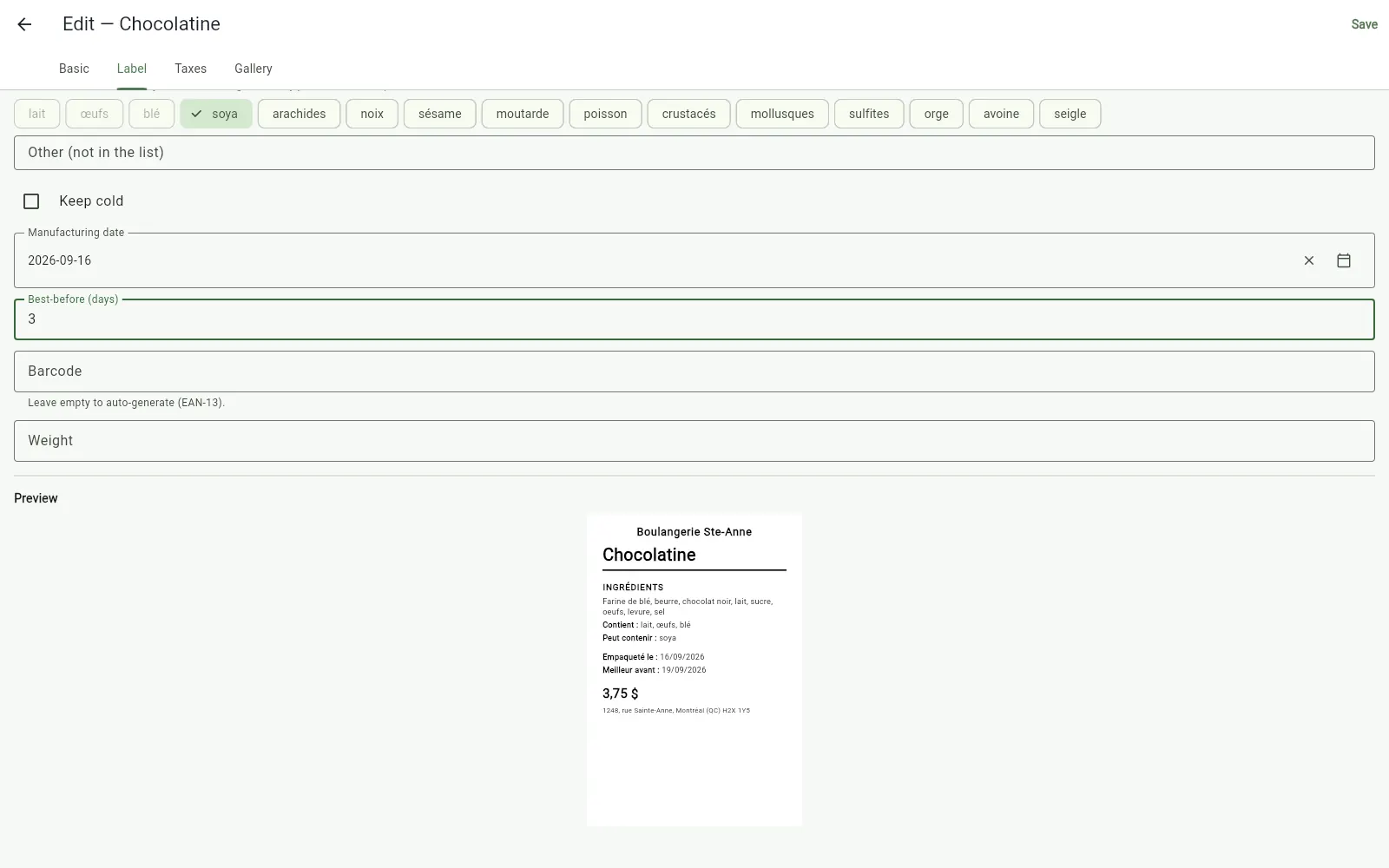The height and width of the screenshot is (868, 1389).
Task: Toggle the sésame allergen chip
Action: [x=440, y=114]
